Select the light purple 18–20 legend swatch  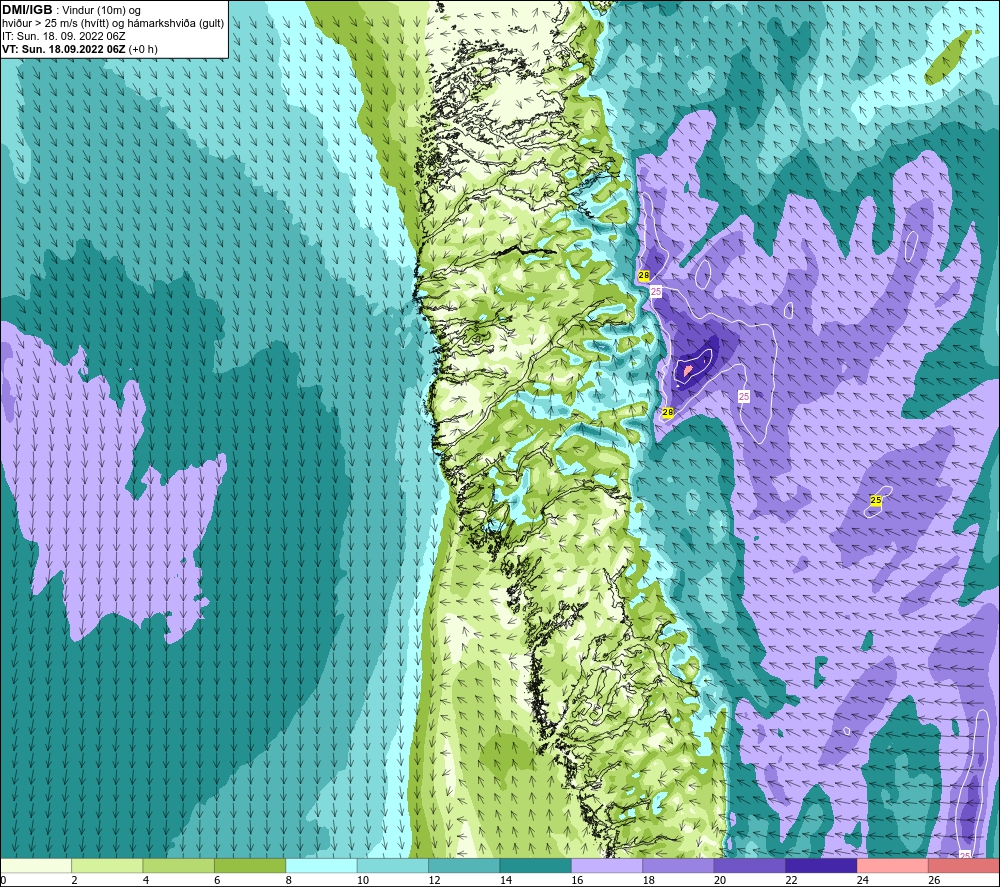[x=679, y=865]
